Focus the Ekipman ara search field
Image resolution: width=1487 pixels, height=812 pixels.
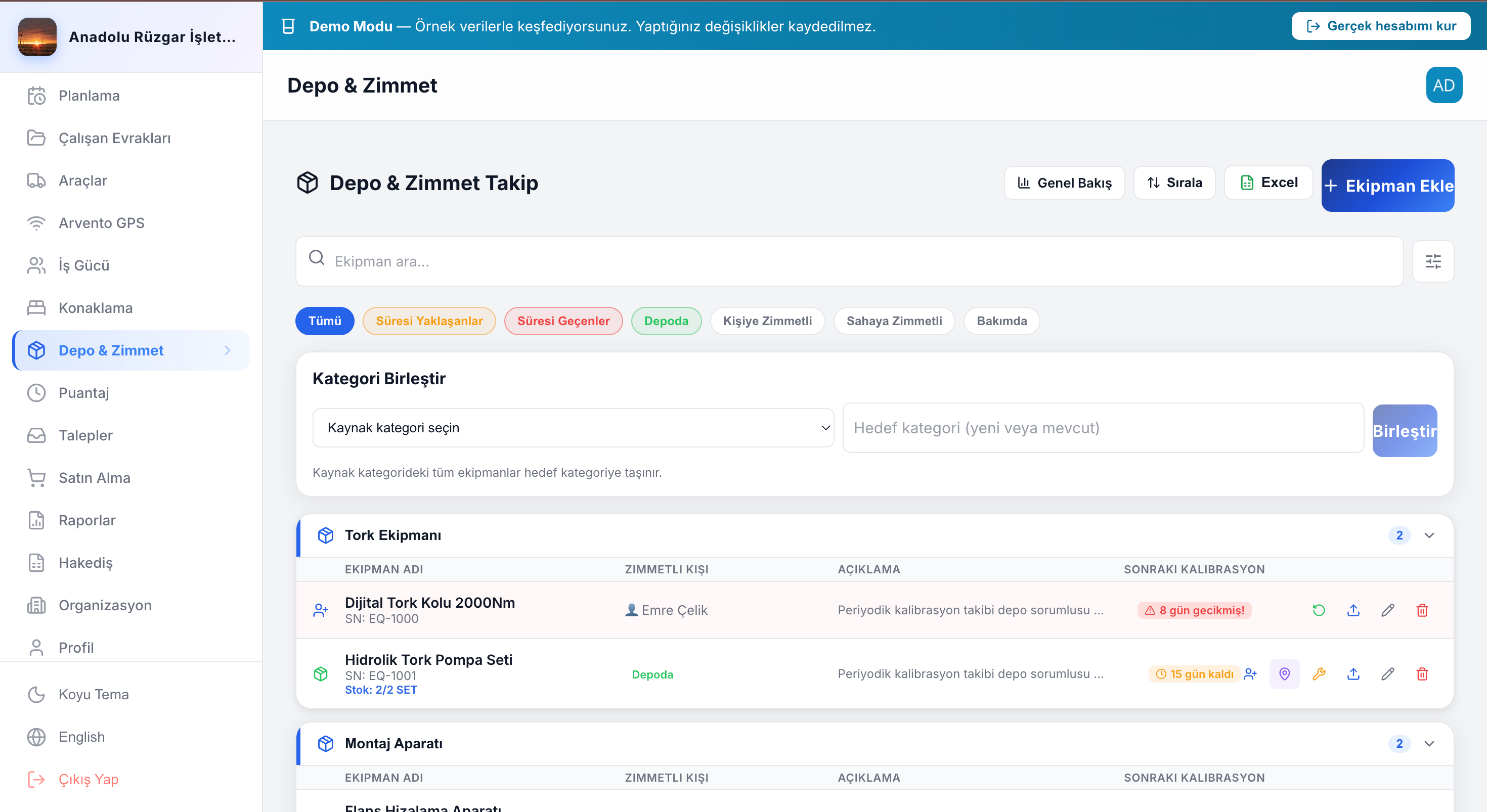(x=849, y=261)
